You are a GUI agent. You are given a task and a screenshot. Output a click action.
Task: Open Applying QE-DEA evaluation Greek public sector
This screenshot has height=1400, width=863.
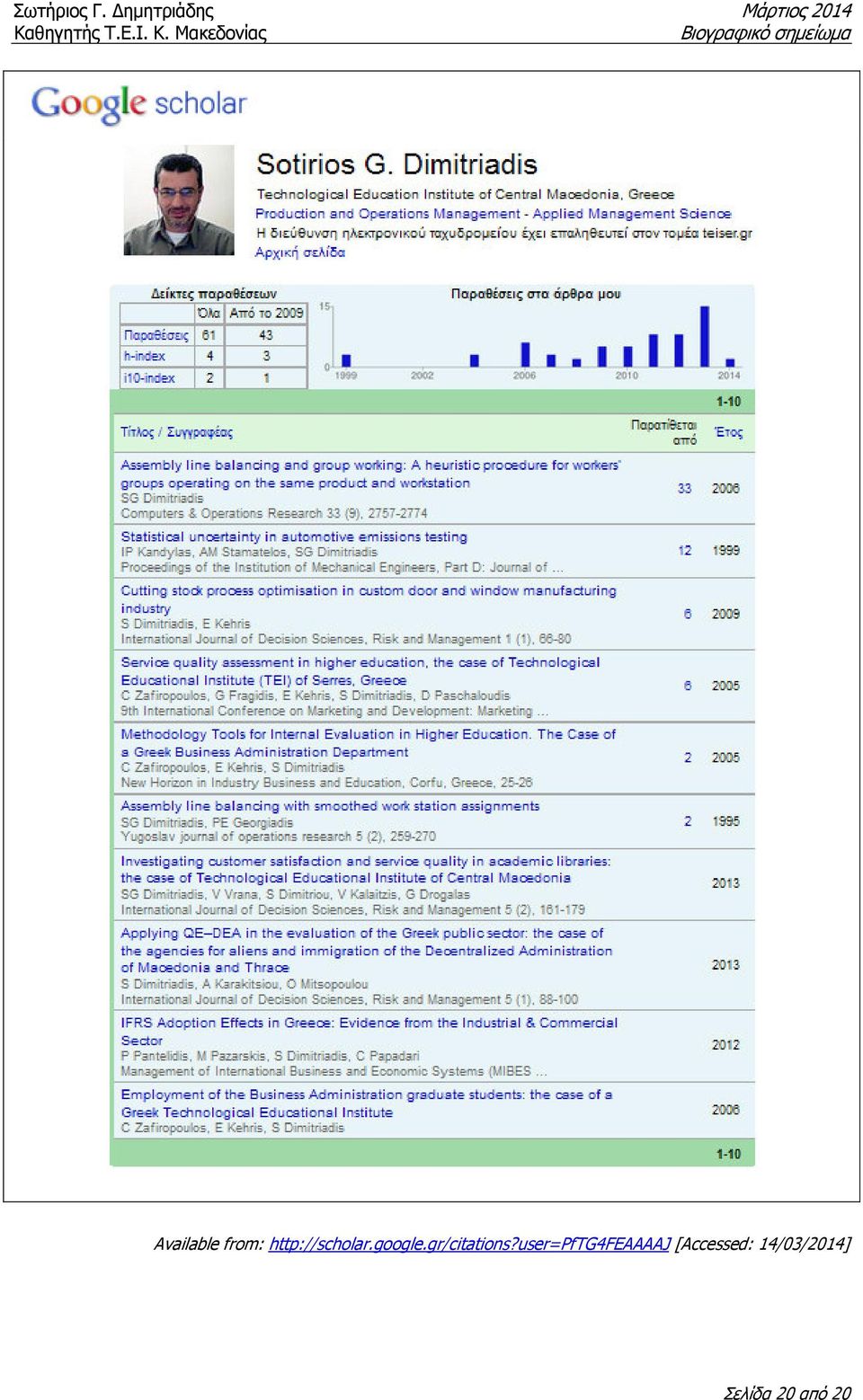click(x=367, y=951)
